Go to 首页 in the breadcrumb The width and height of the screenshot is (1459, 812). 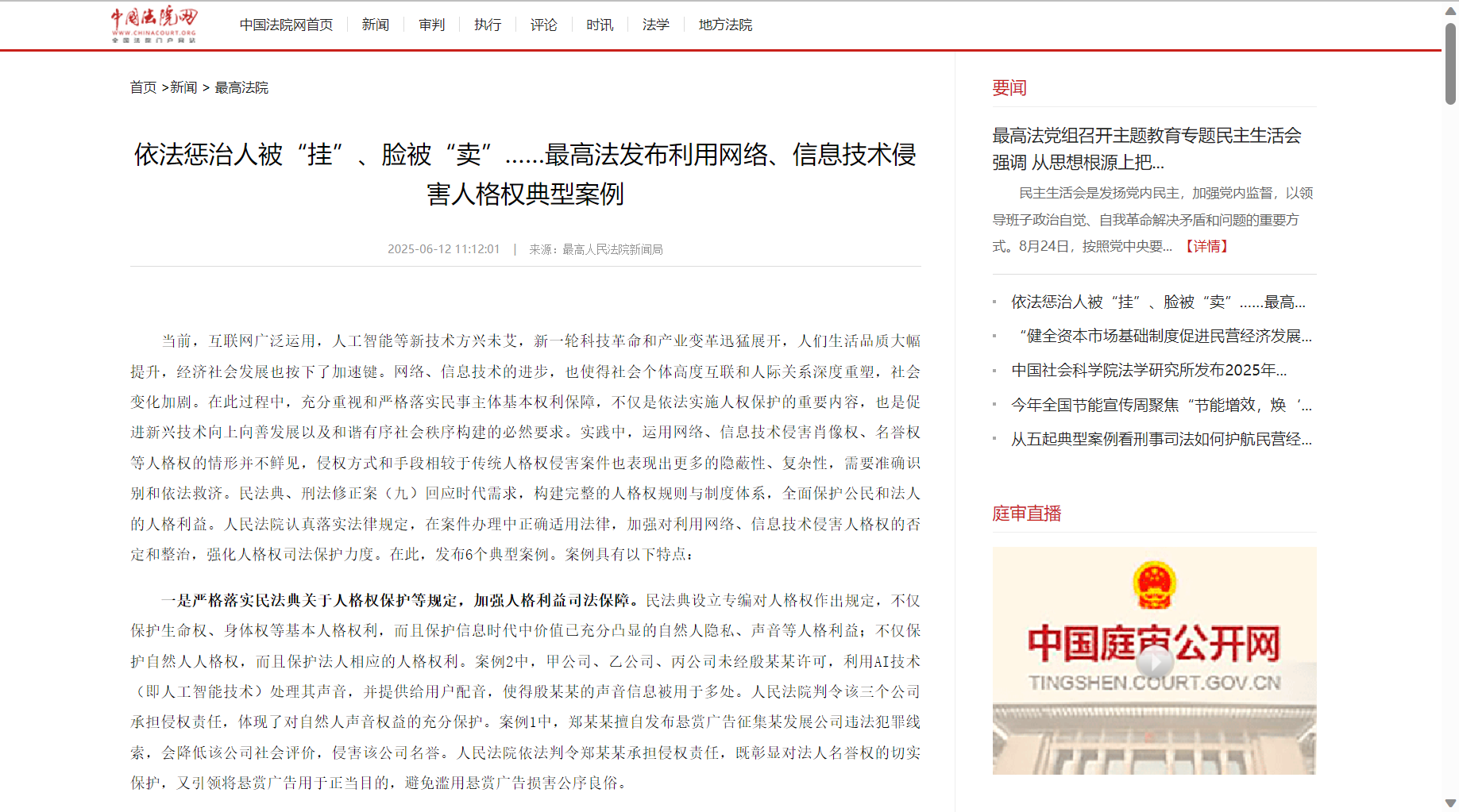[143, 87]
